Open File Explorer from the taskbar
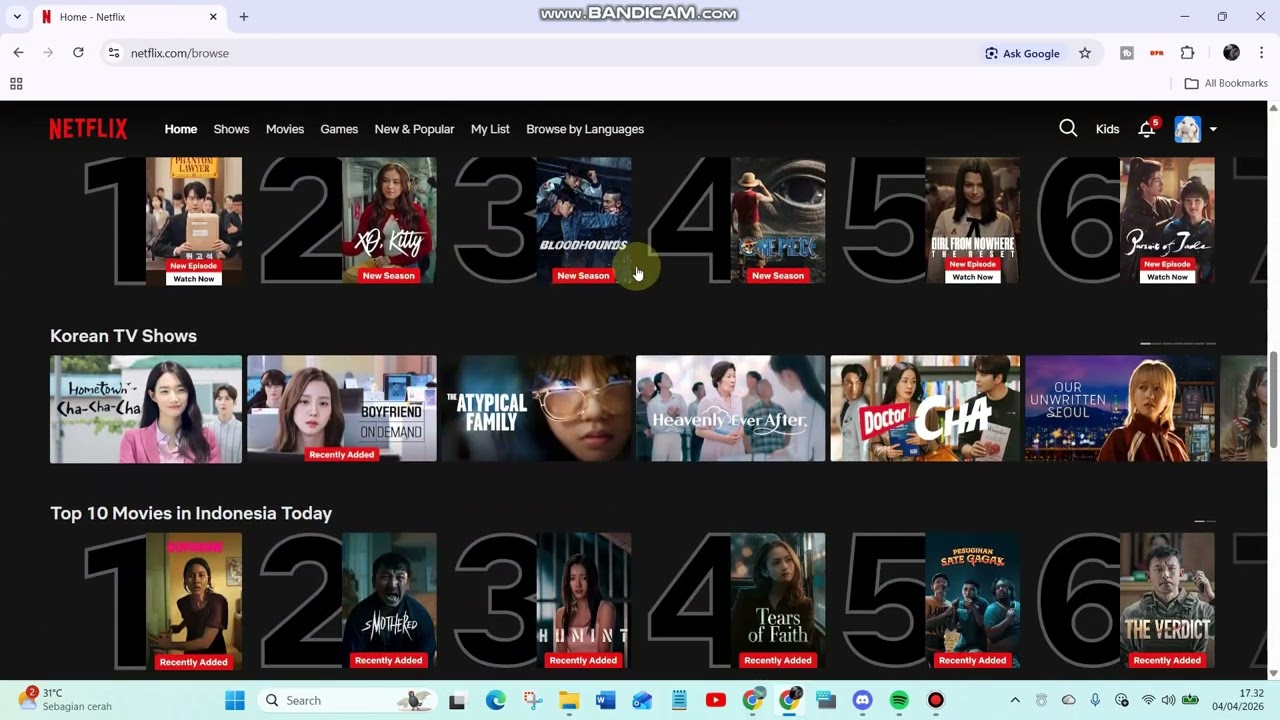Screen dimensions: 1280x720 click(x=569, y=700)
